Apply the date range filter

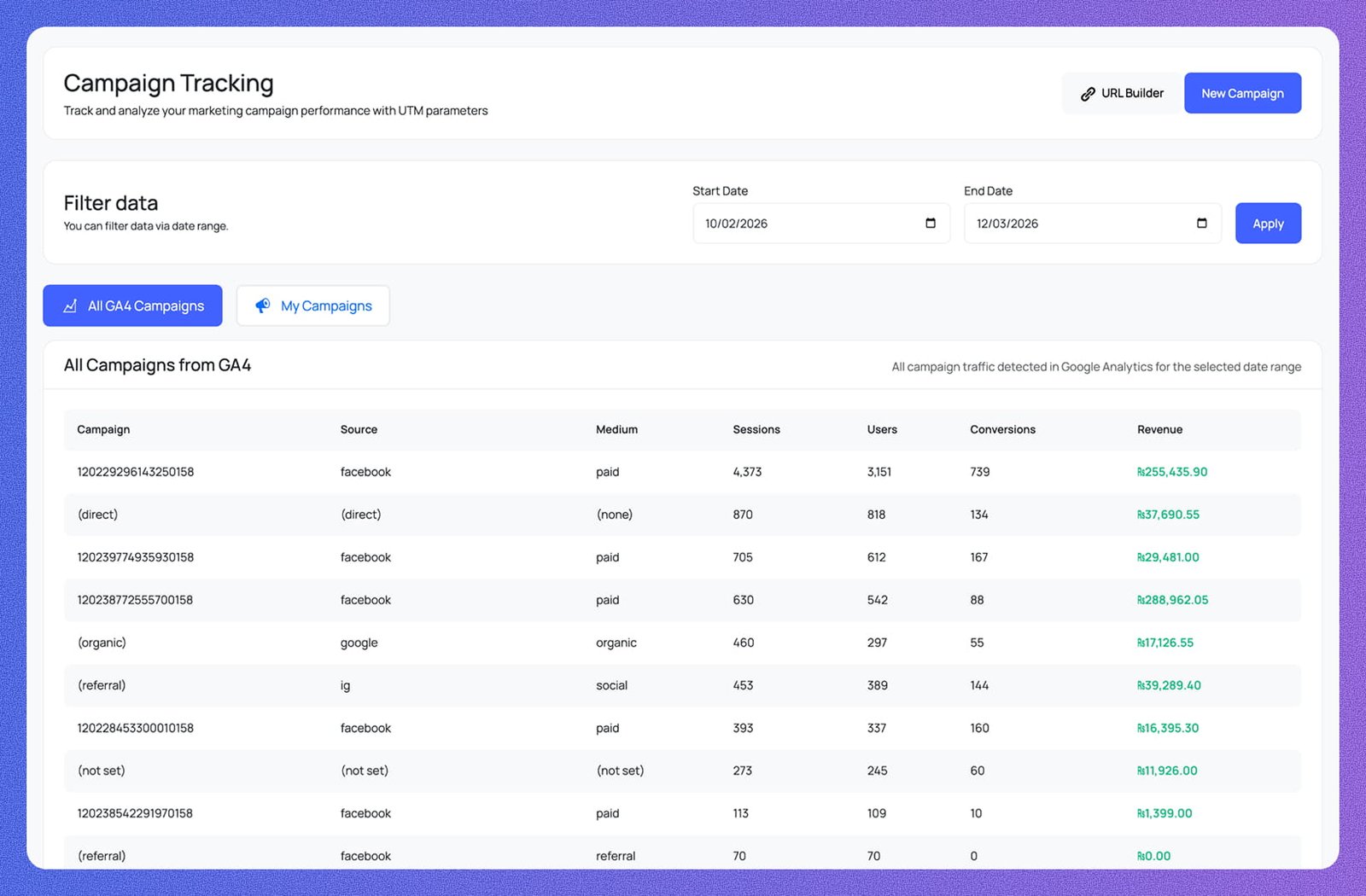coord(1268,223)
